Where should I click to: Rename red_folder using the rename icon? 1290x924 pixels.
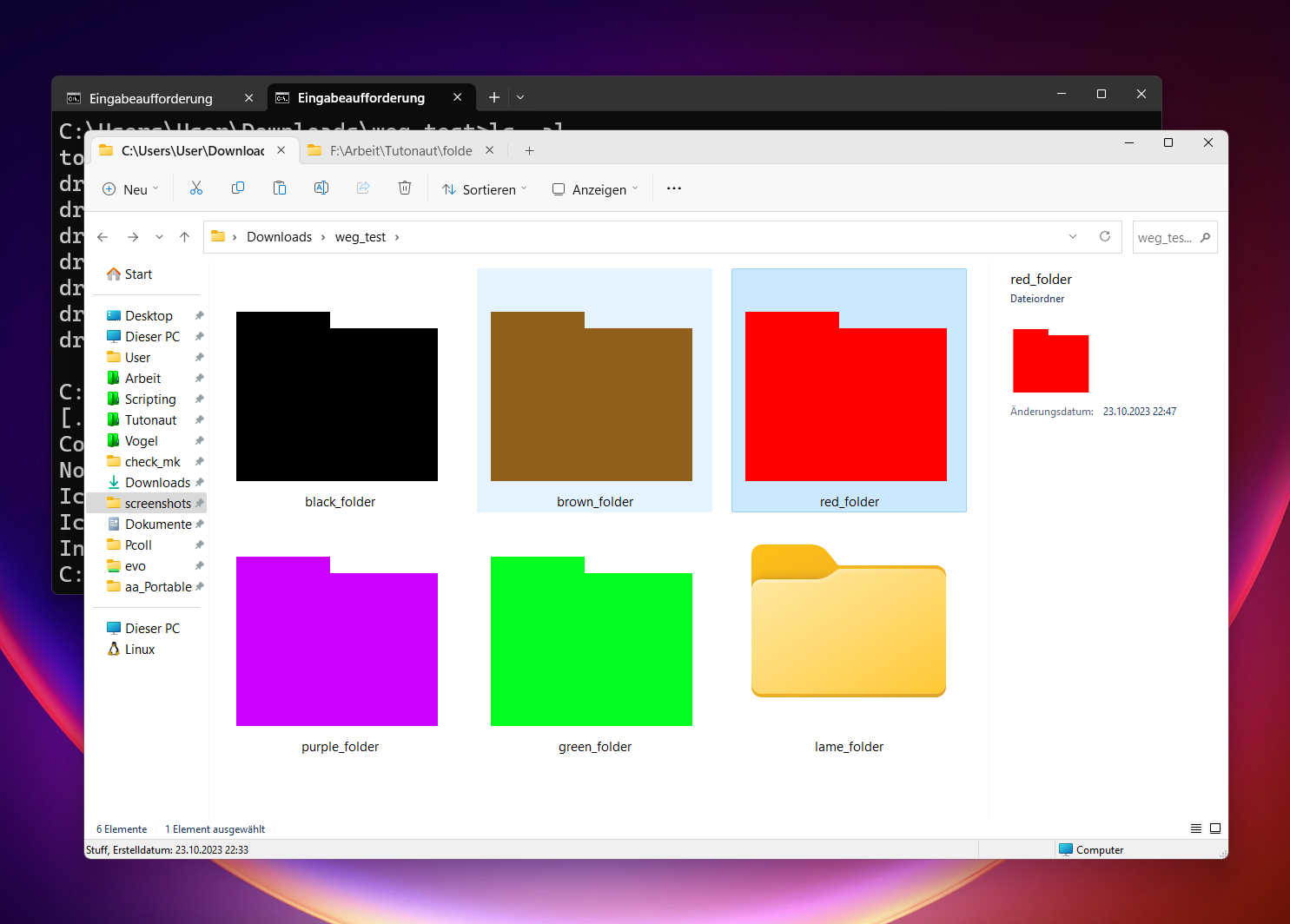pyautogui.click(x=321, y=188)
